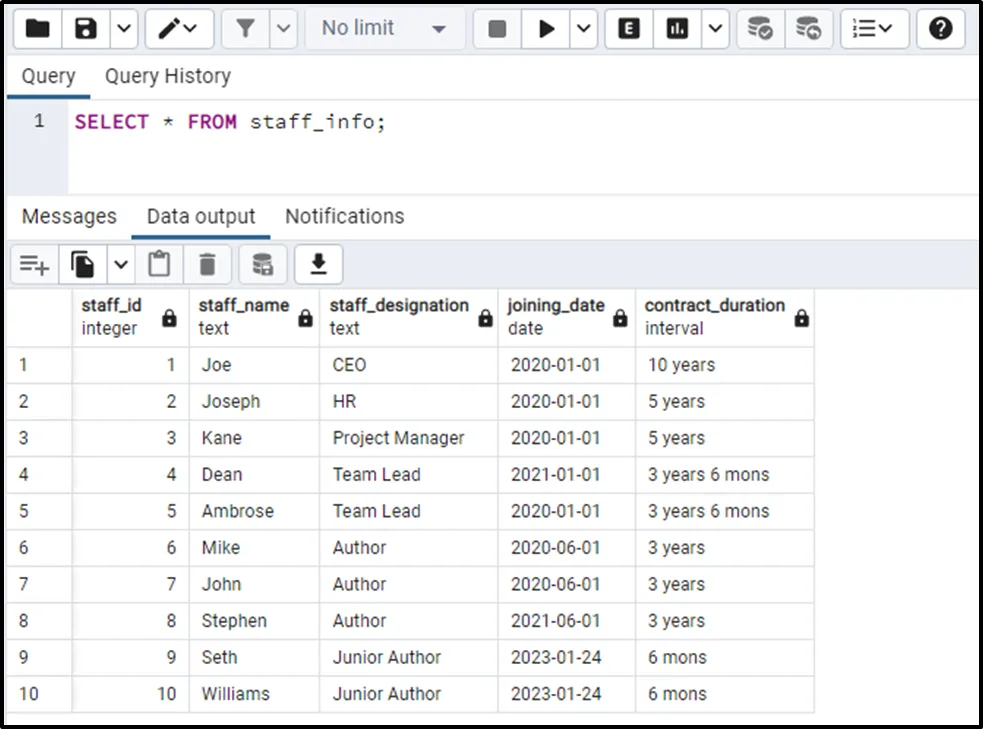Click the Stop query square icon
This screenshot has width=983, height=729.
pyautogui.click(x=497, y=29)
